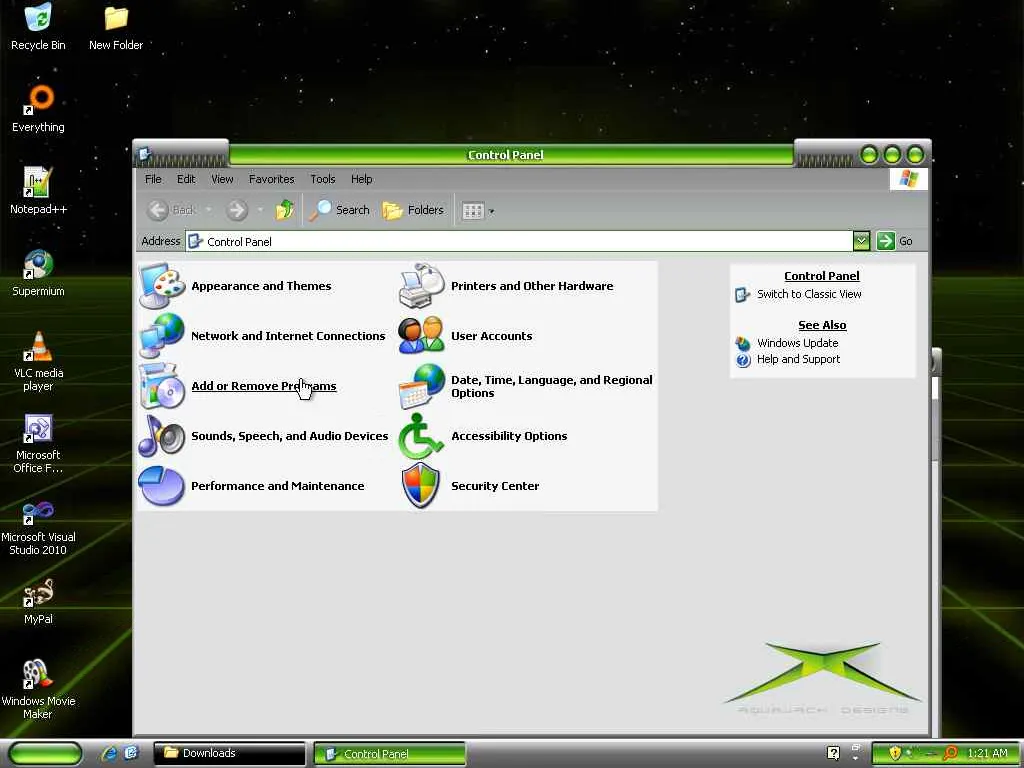
Task: Click the Control Panel taskbar button
Action: pyautogui.click(x=390, y=754)
